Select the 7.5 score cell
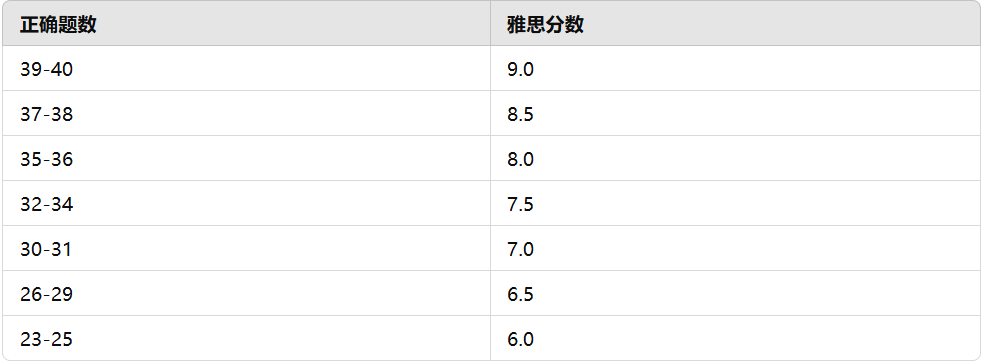 pyautogui.click(x=734, y=203)
